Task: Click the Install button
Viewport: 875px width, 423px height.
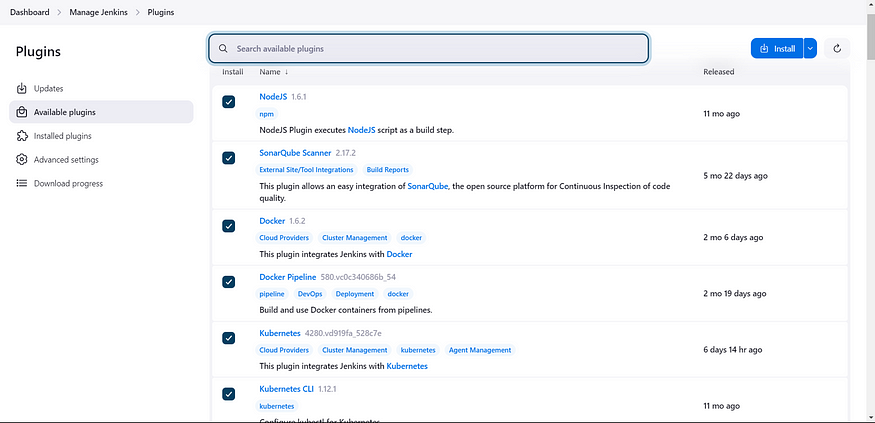Action: point(777,49)
